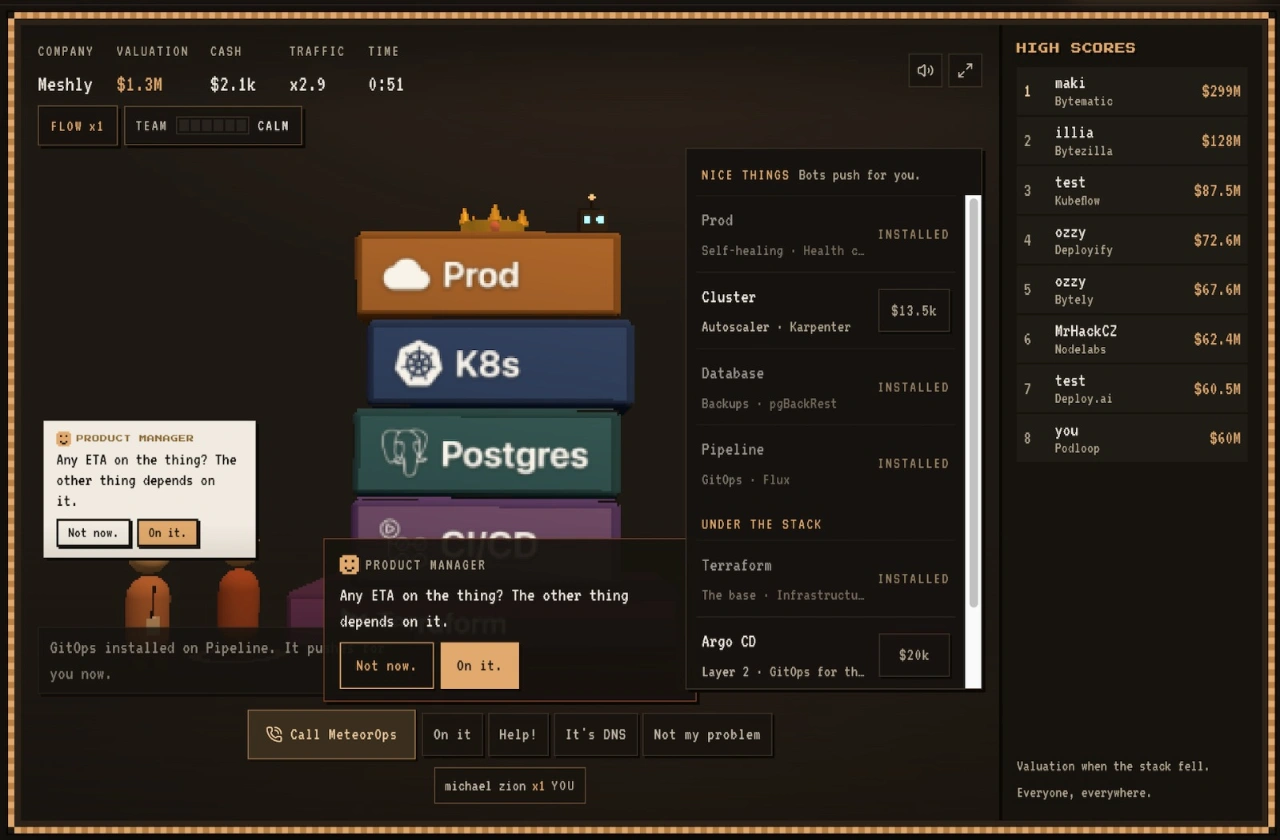Screen dimensions: 1280x840
Task: Click maki's top high score row
Action: tap(1132, 91)
